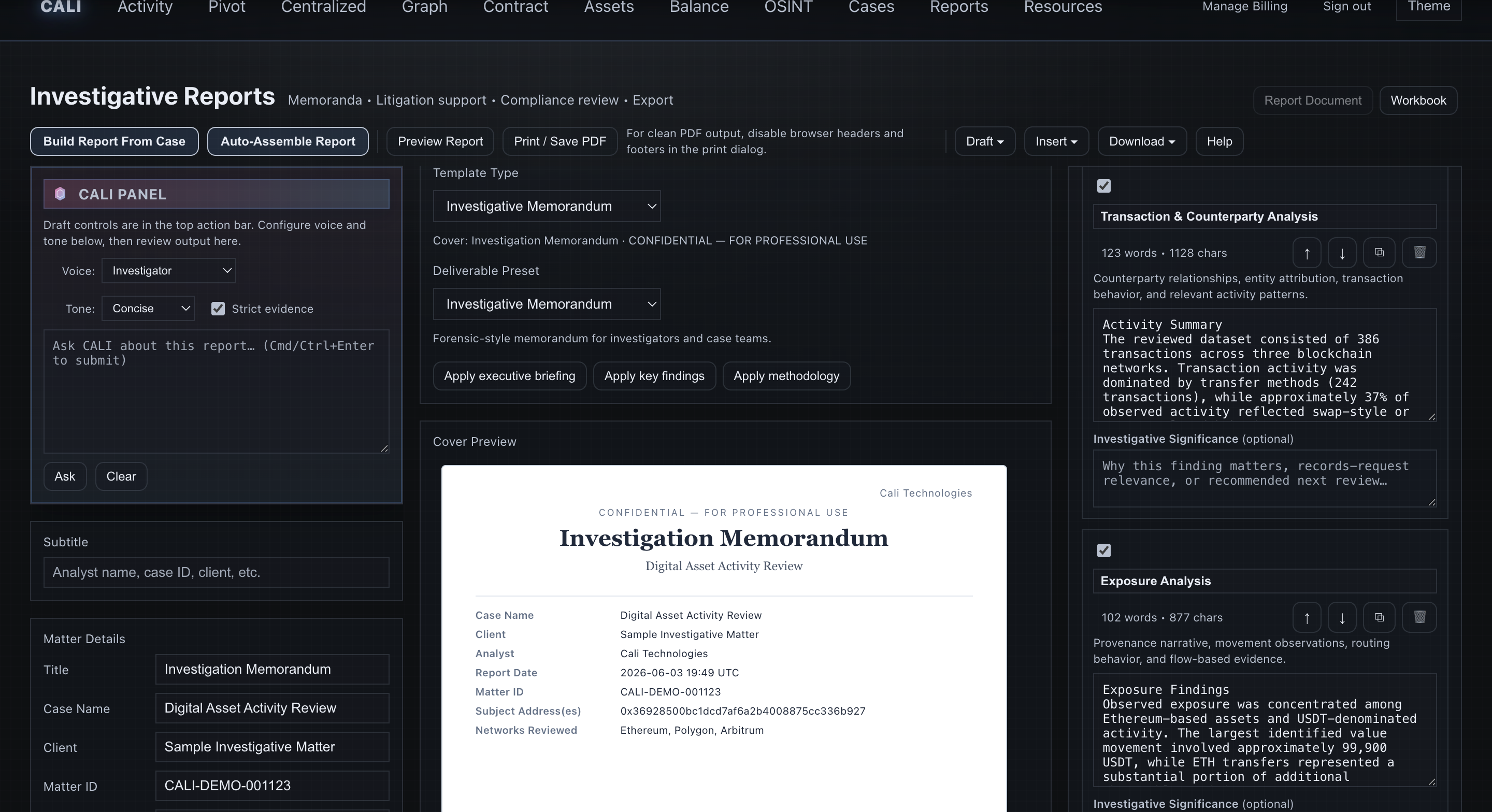Image resolution: width=1492 pixels, height=812 pixels.
Task: Expand the Download menu
Action: point(1142,141)
